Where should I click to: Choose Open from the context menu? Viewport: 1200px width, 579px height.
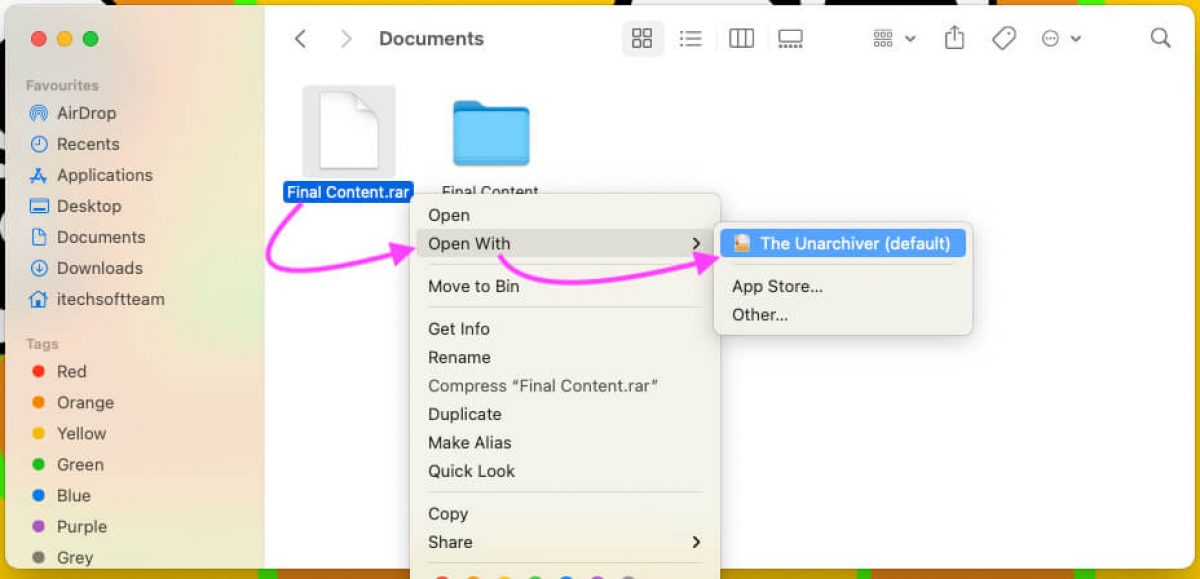point(449,215)
